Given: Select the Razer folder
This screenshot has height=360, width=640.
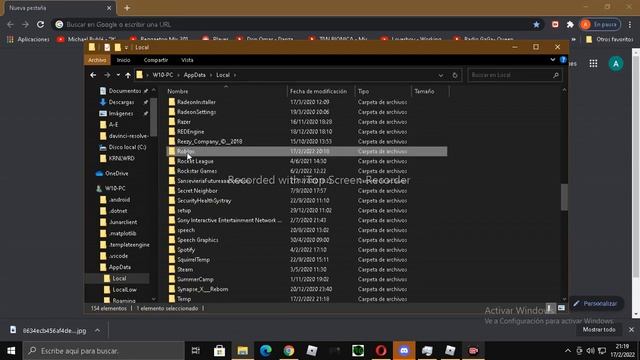Looking at the screenshot, I should pos(184,122).
